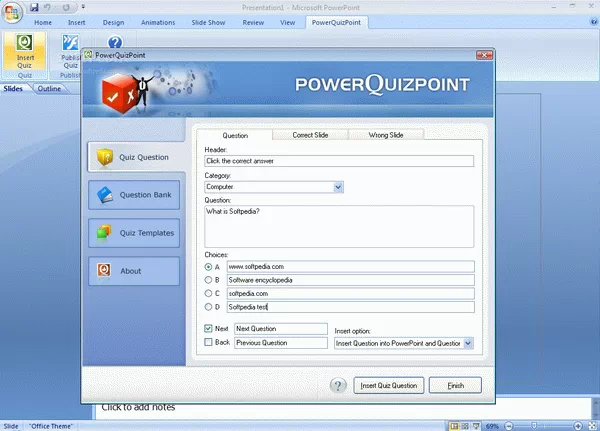Image resolution: width=600 pixels, height=431 pixels.
Task: Open the Home ribbon tab
Action: [43, 23]
